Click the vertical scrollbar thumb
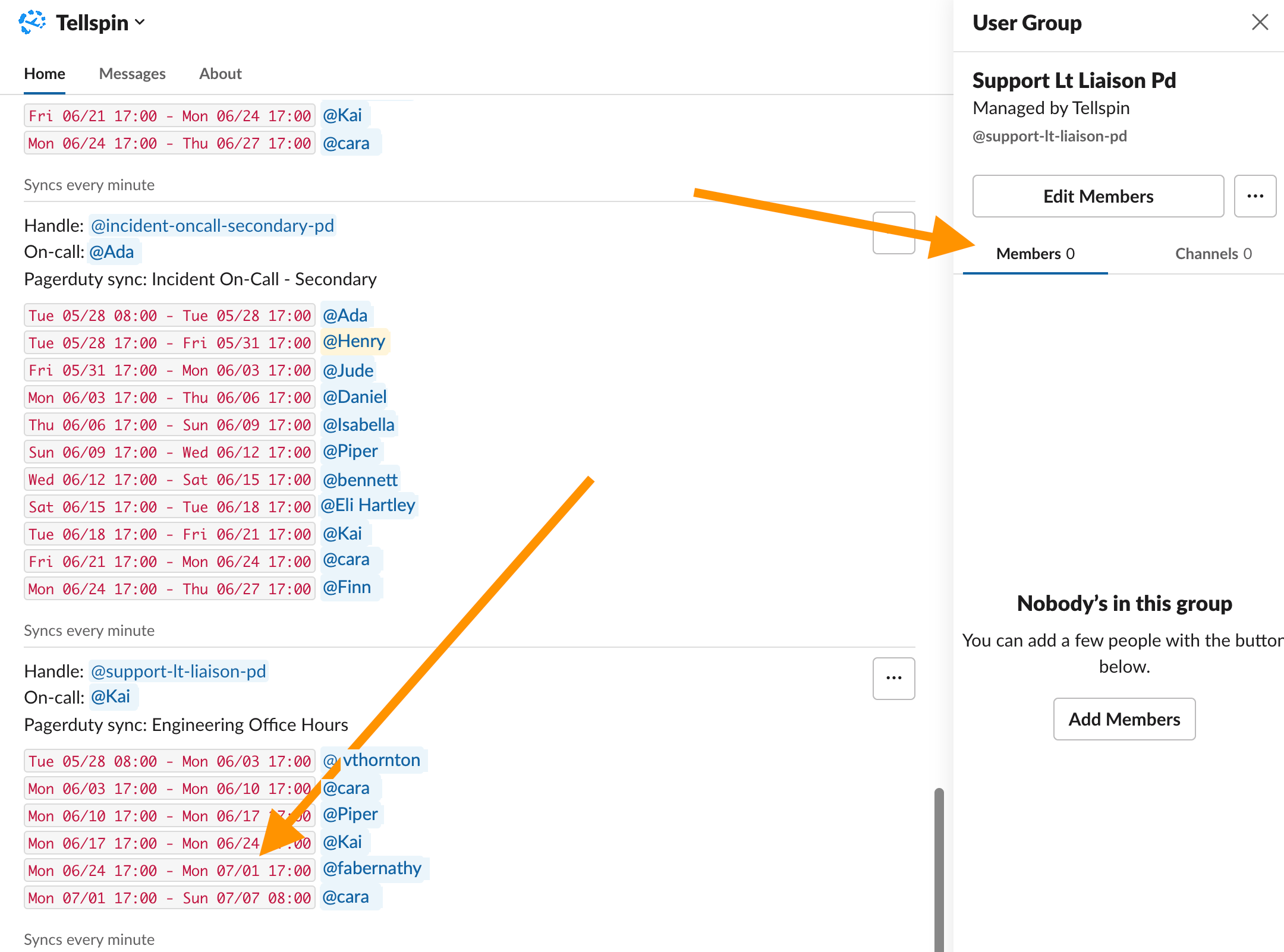The height and width of the screenshot is (952, 1284). pos(939,870)
